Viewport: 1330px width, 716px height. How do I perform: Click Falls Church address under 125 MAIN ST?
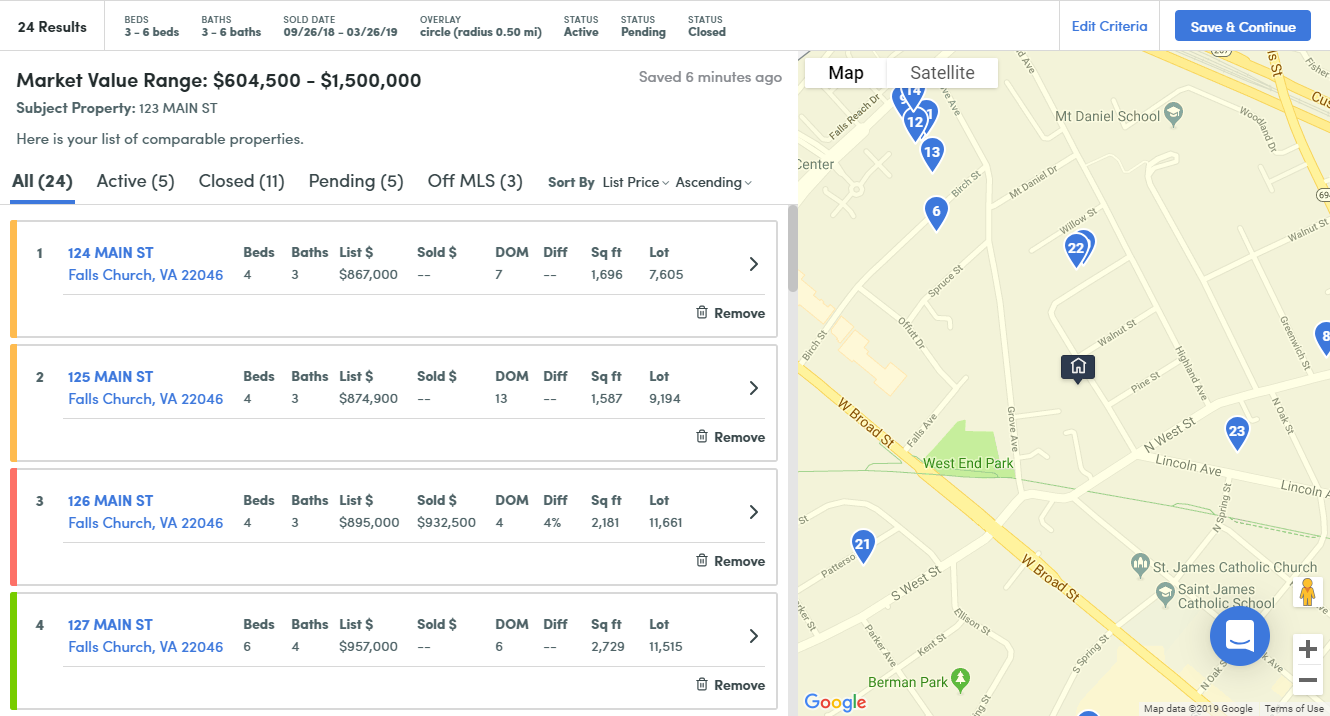(x=146, y=399)
